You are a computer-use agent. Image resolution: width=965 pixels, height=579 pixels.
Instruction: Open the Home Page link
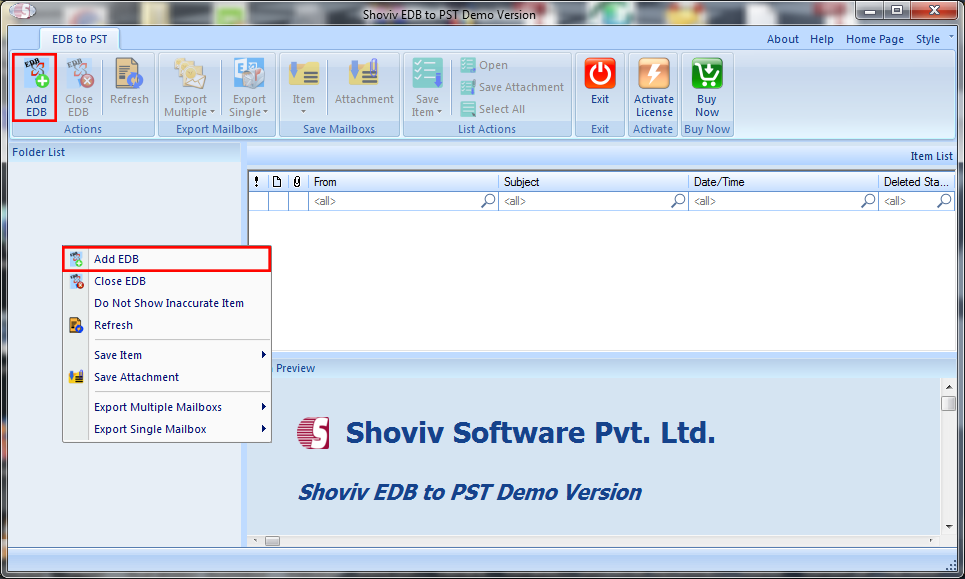click(x=875, y=39)
